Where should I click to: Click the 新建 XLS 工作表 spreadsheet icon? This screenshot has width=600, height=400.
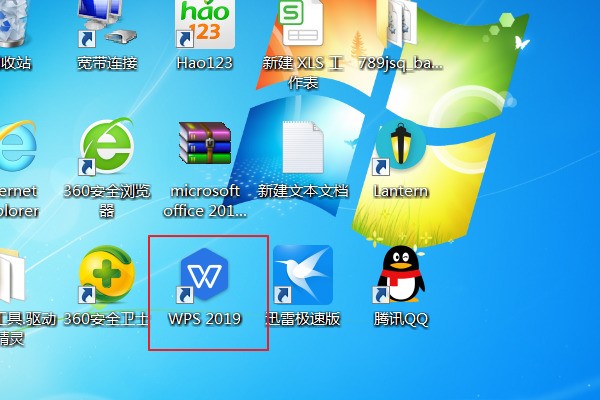[303, 24]
